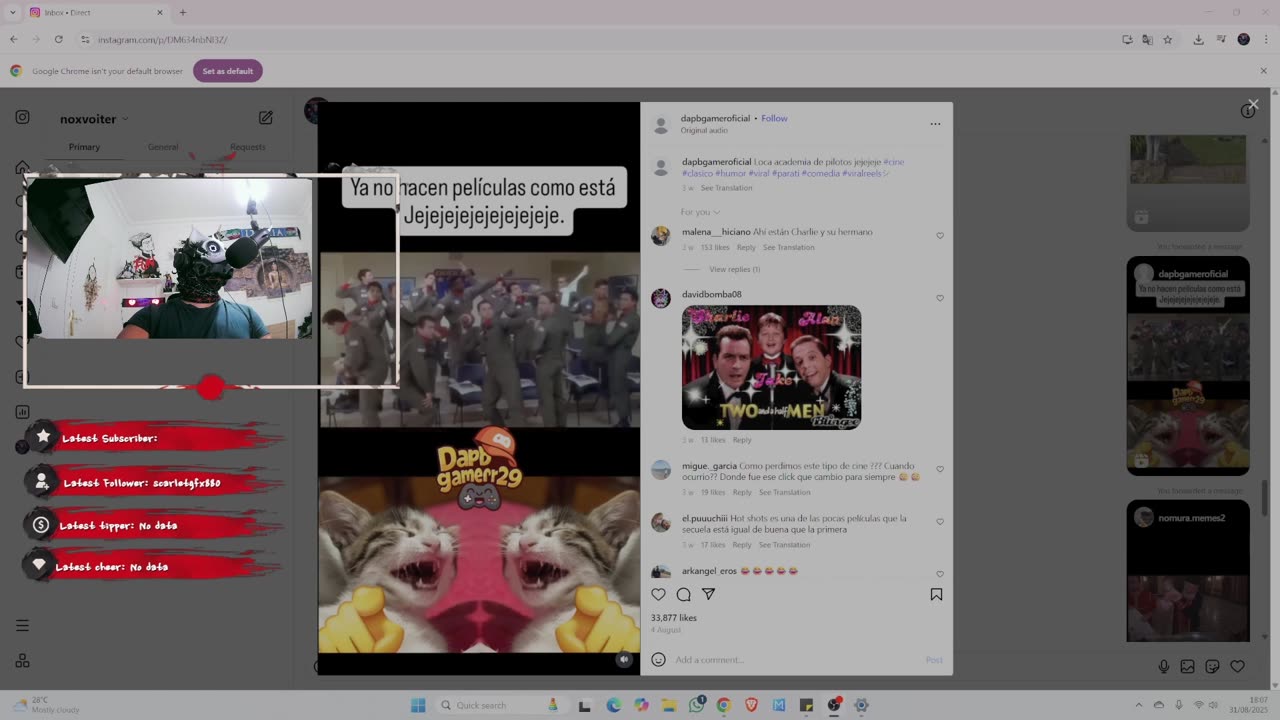Viewport: 1280px width, 720px height.
Task: Like malena__hiciano's comment
Action: (940, 236)
